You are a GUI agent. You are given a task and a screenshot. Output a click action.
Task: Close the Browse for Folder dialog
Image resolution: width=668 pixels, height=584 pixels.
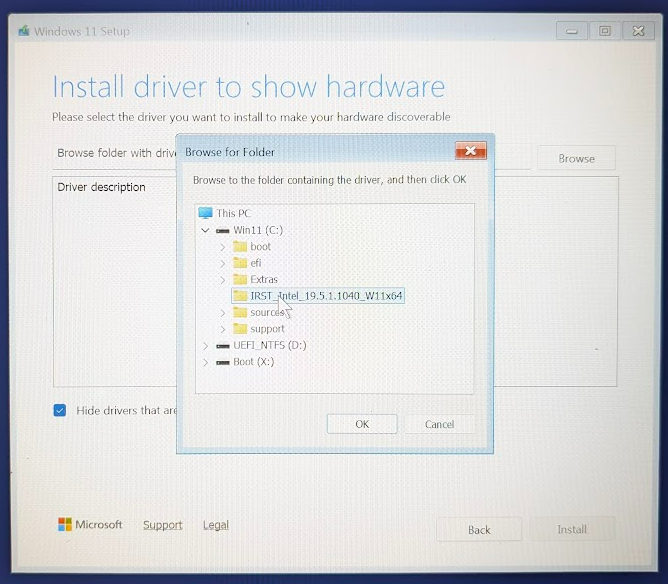coord(471,150)
